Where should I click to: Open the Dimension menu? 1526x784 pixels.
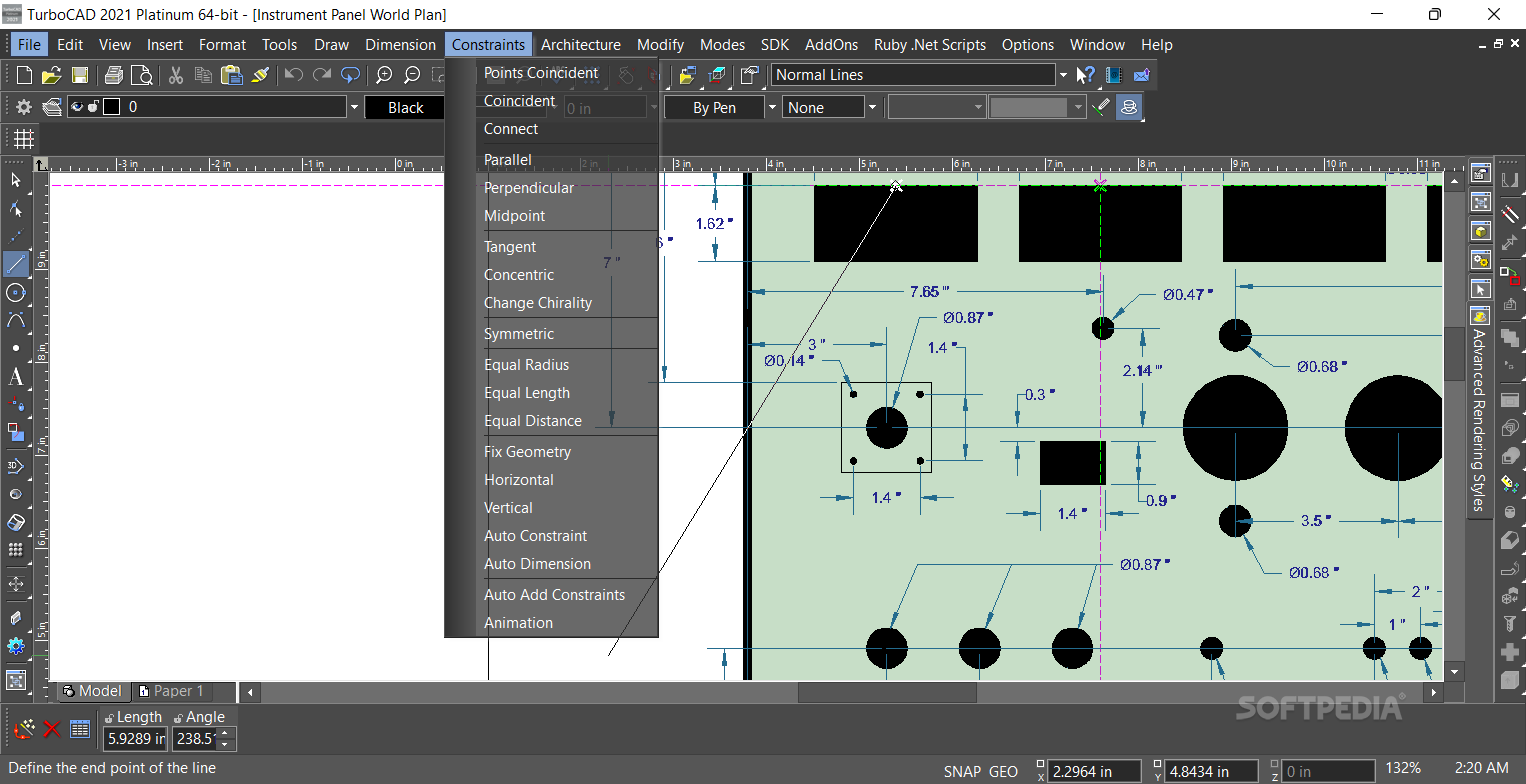(400, 44)
